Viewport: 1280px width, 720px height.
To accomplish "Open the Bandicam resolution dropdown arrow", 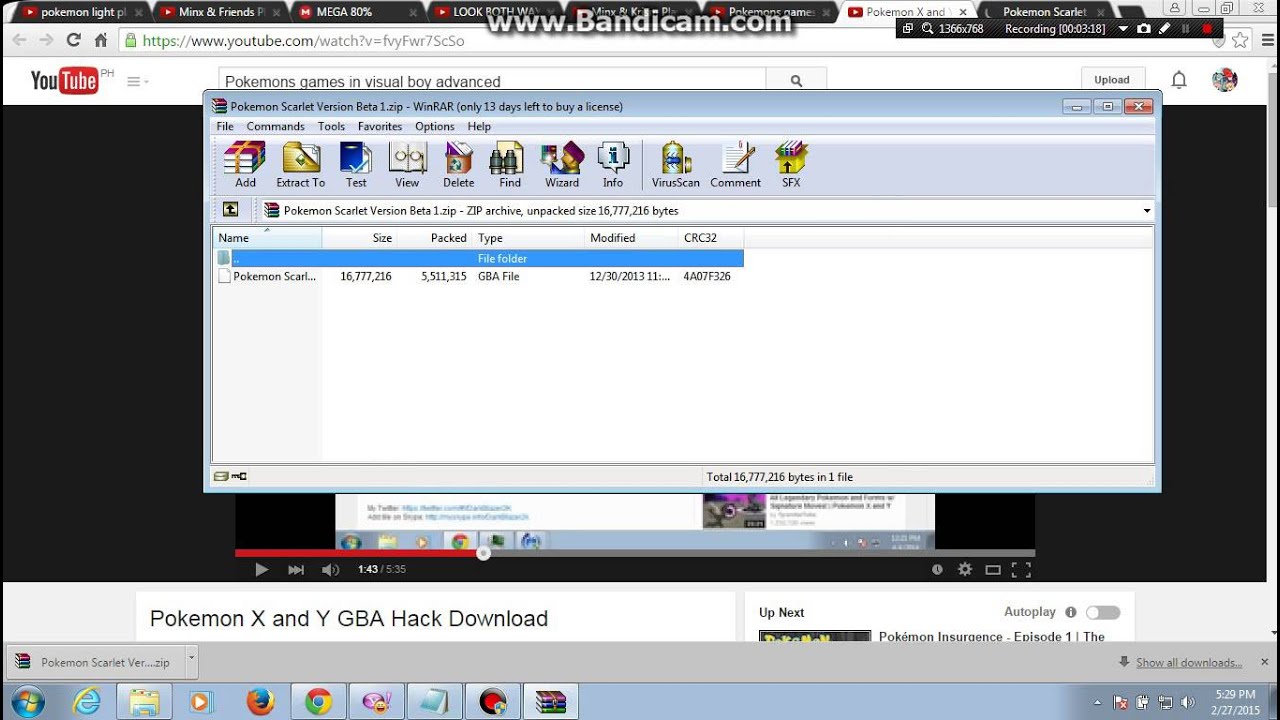I will tap(1124, 29).
